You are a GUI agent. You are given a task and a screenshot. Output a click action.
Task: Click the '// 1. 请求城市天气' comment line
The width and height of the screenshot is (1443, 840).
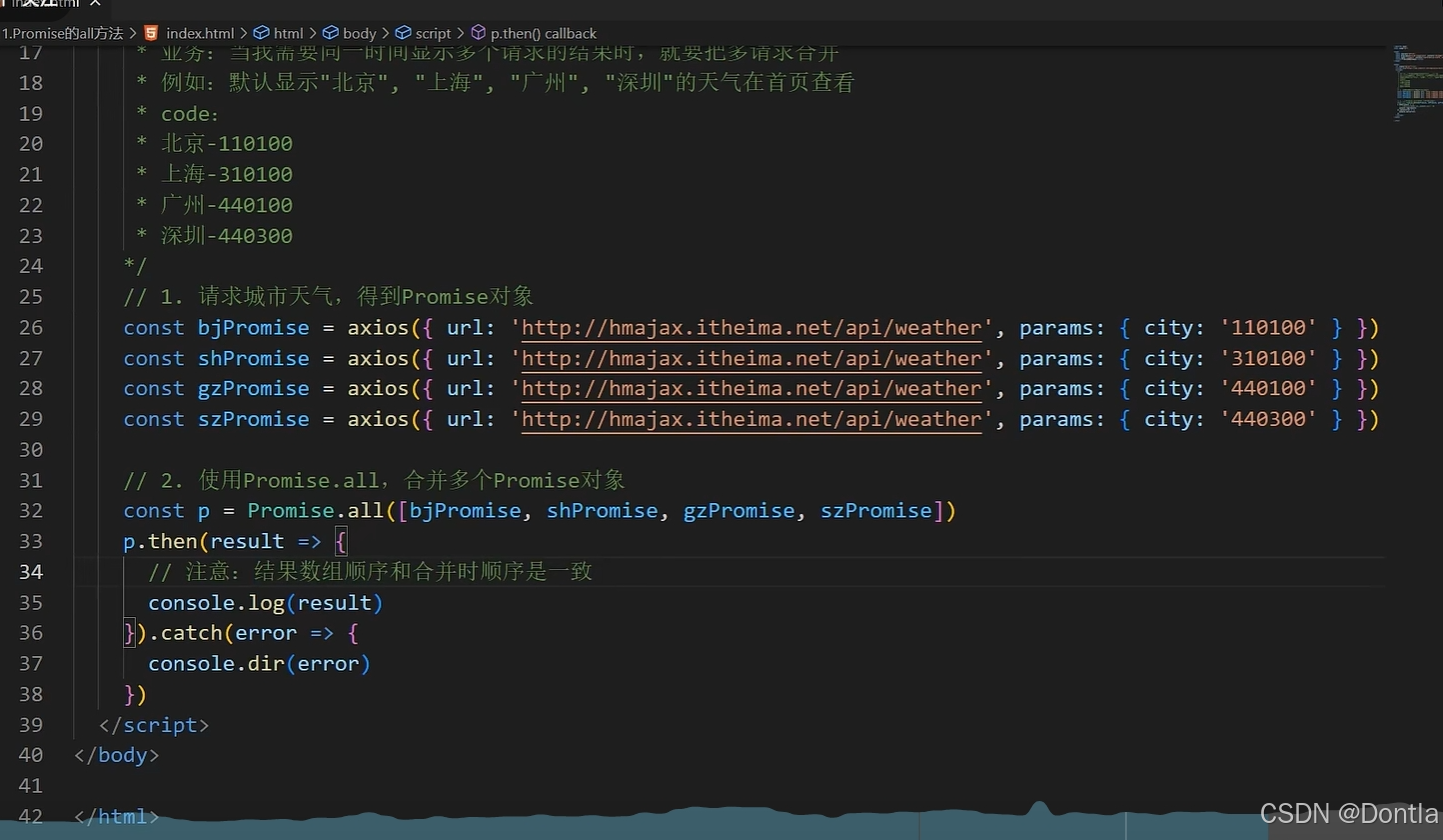328,297
